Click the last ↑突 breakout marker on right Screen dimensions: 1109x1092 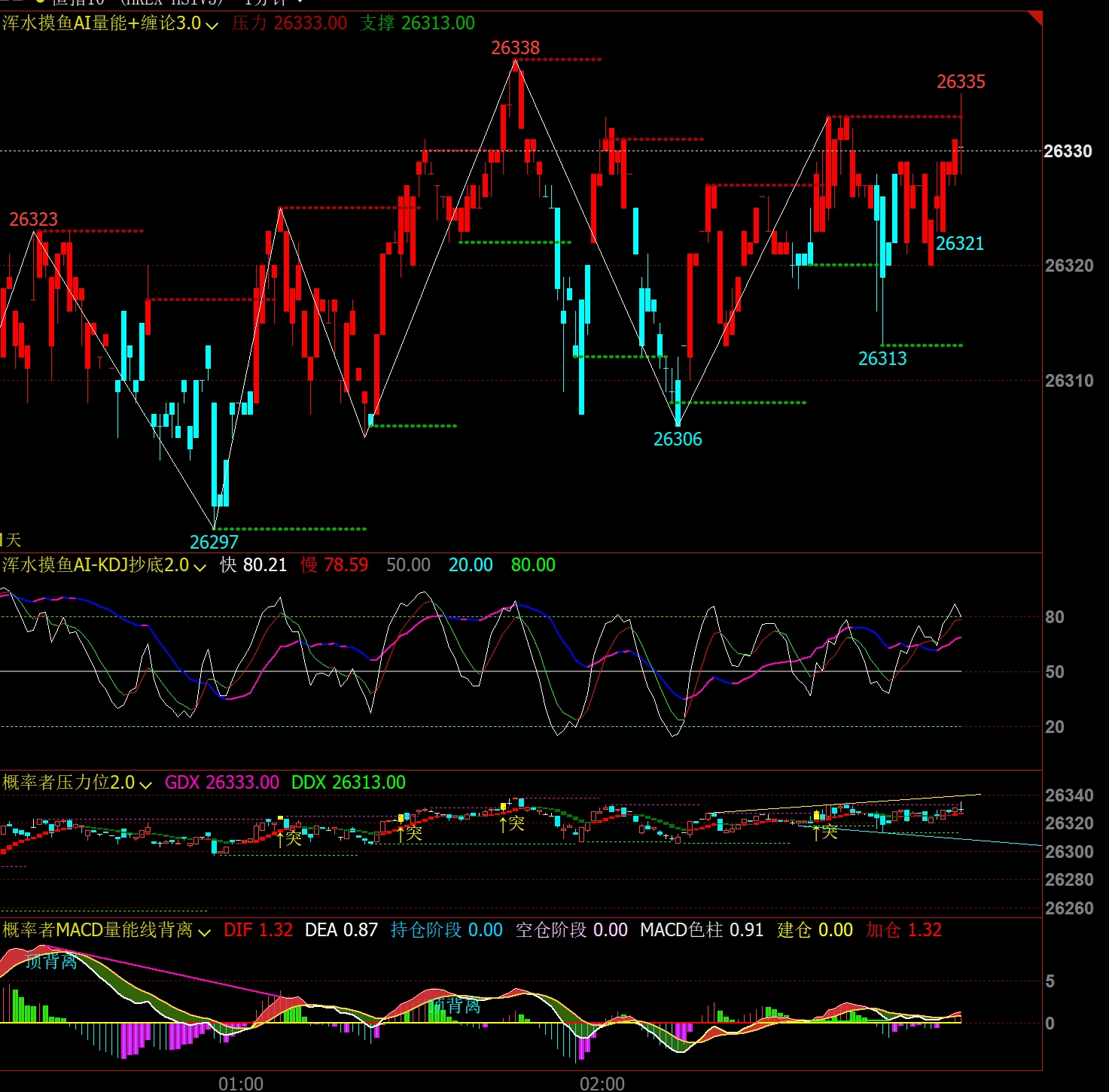point(825,832)
